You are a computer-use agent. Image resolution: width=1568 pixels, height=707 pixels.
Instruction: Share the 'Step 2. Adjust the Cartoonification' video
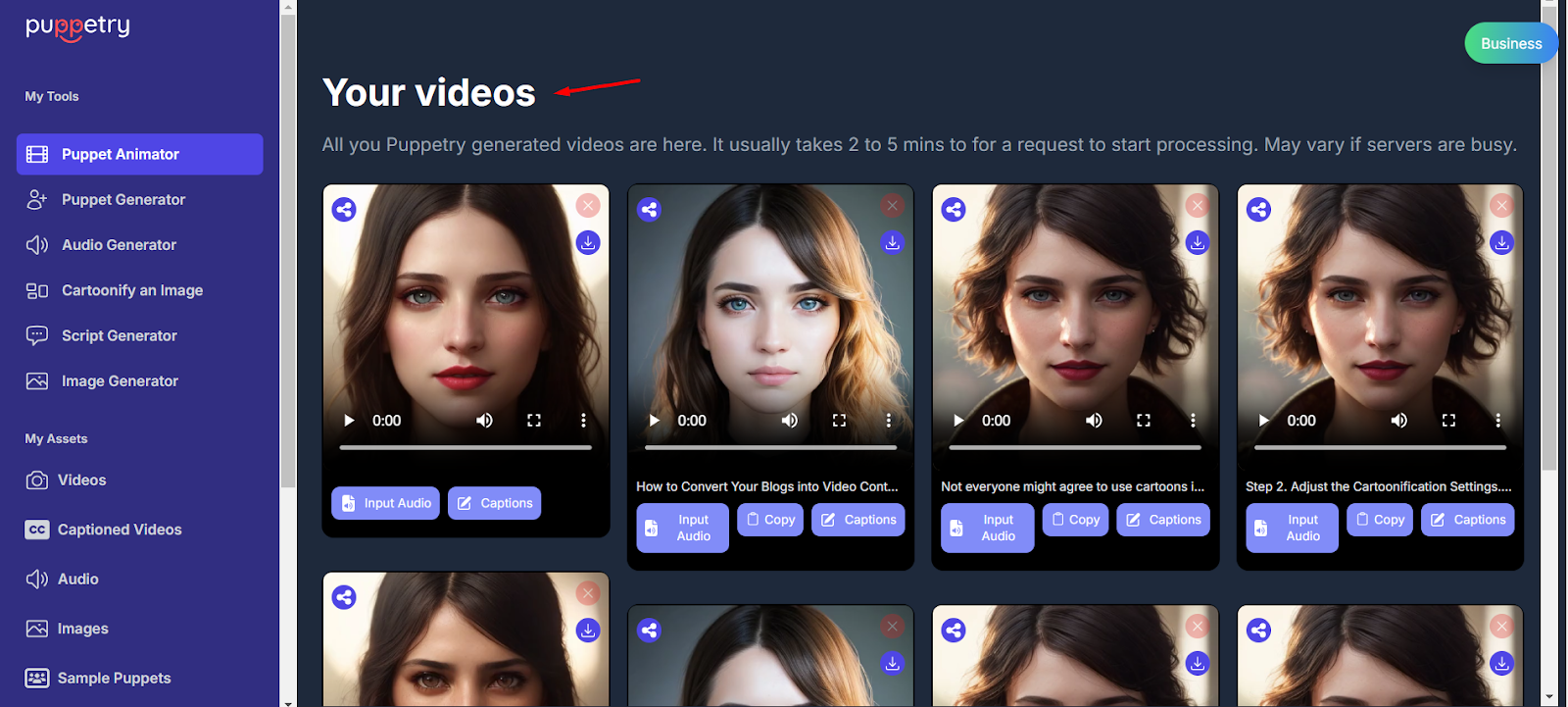pyautogui.click(x=1258, y=209)
